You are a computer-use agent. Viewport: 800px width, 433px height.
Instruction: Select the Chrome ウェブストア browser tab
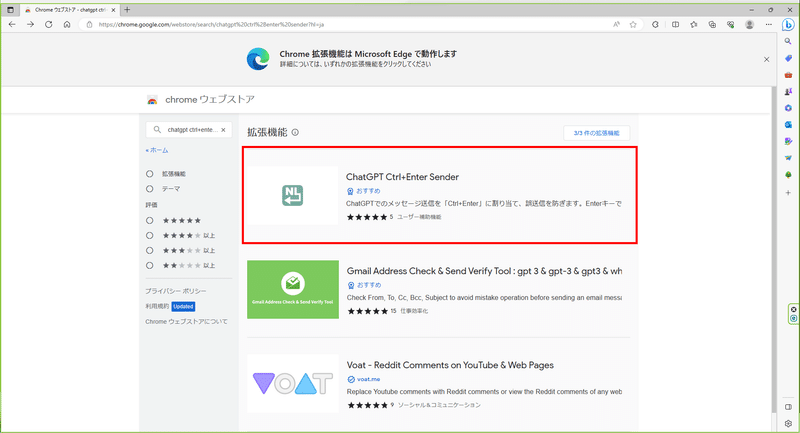pyautogui.click(x=70, y=10)
